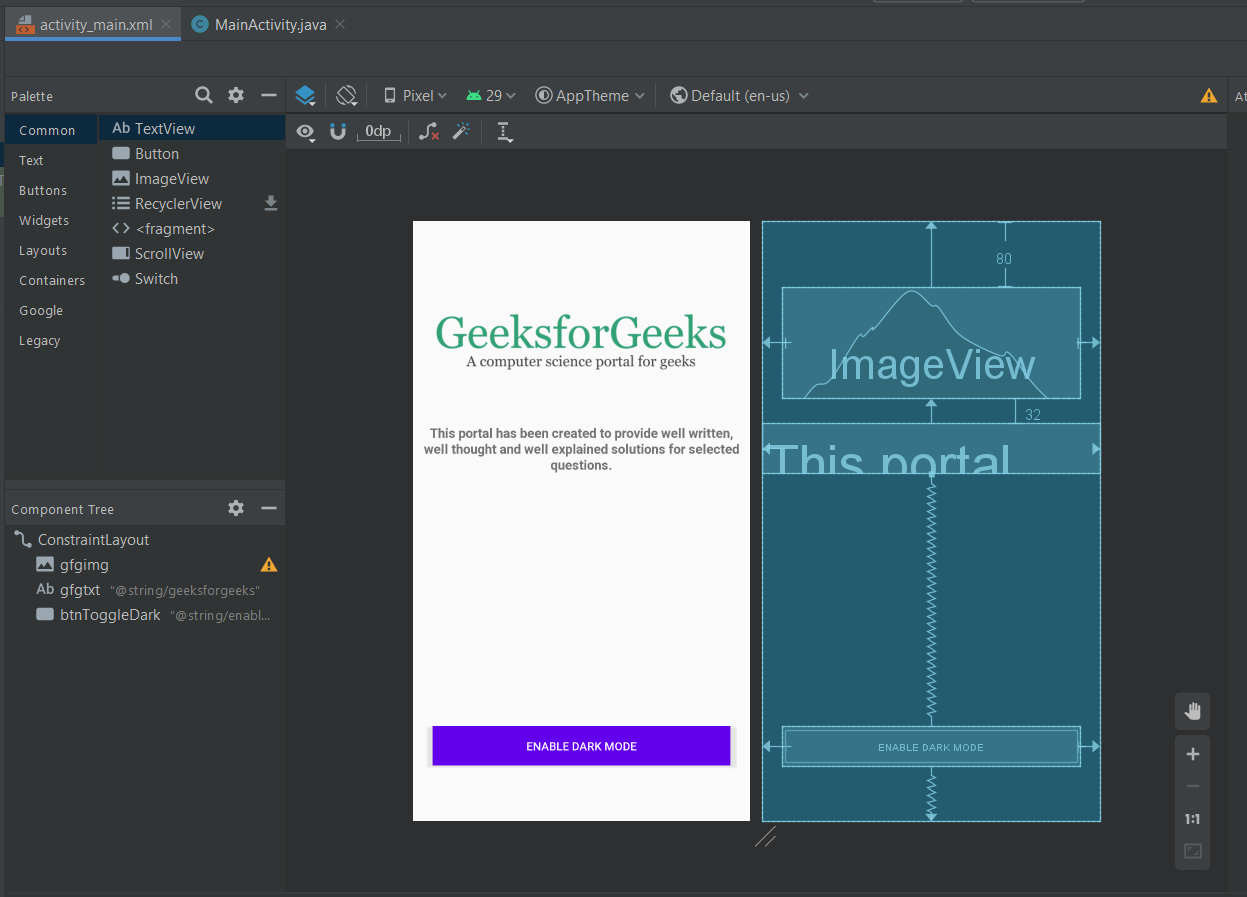Screen dimensions: 1247x897
Task: Click the AppTheme theme selector
Action: coord(590,96)
